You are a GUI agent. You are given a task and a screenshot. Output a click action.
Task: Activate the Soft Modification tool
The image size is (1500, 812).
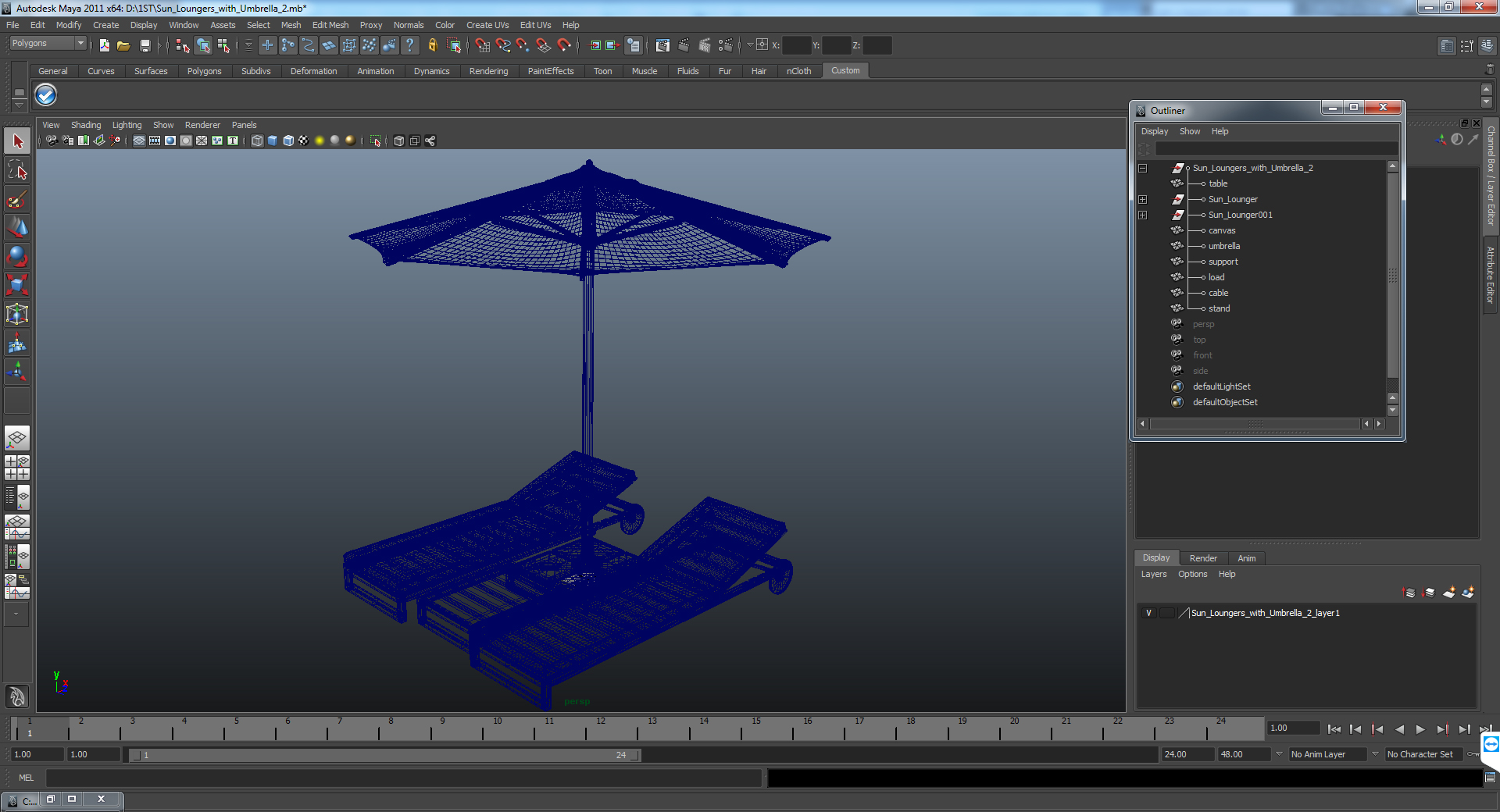click(17, 344)
